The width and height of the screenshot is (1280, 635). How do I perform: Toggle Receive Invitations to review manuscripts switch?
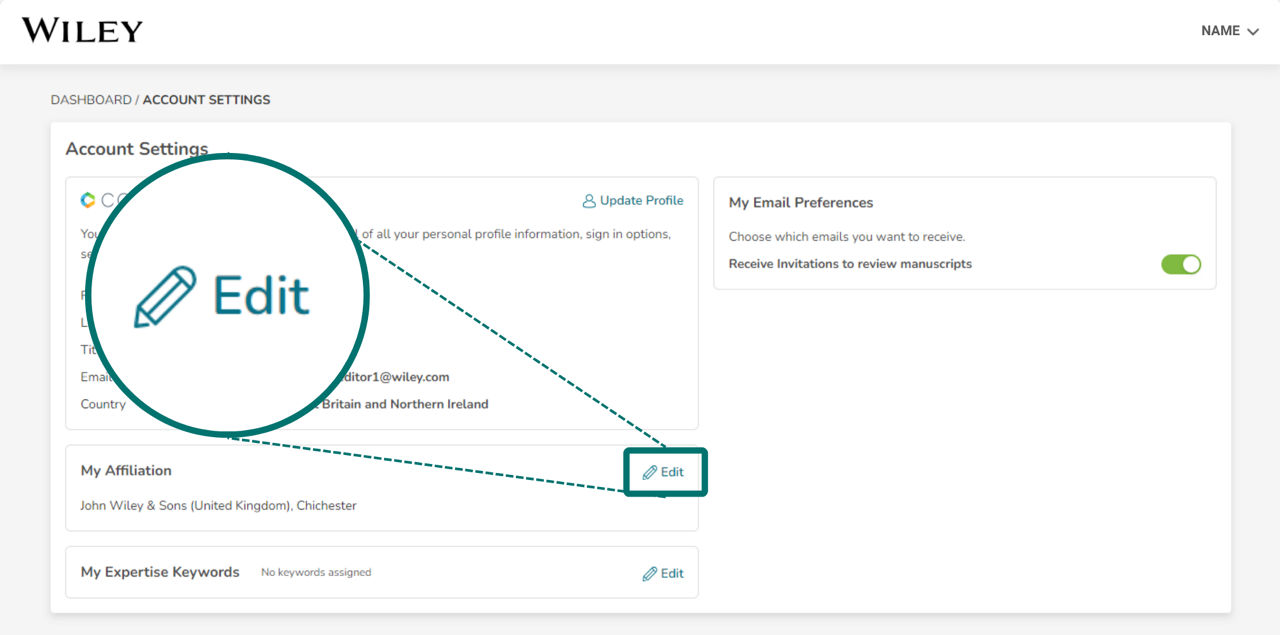coord(1181,264)
